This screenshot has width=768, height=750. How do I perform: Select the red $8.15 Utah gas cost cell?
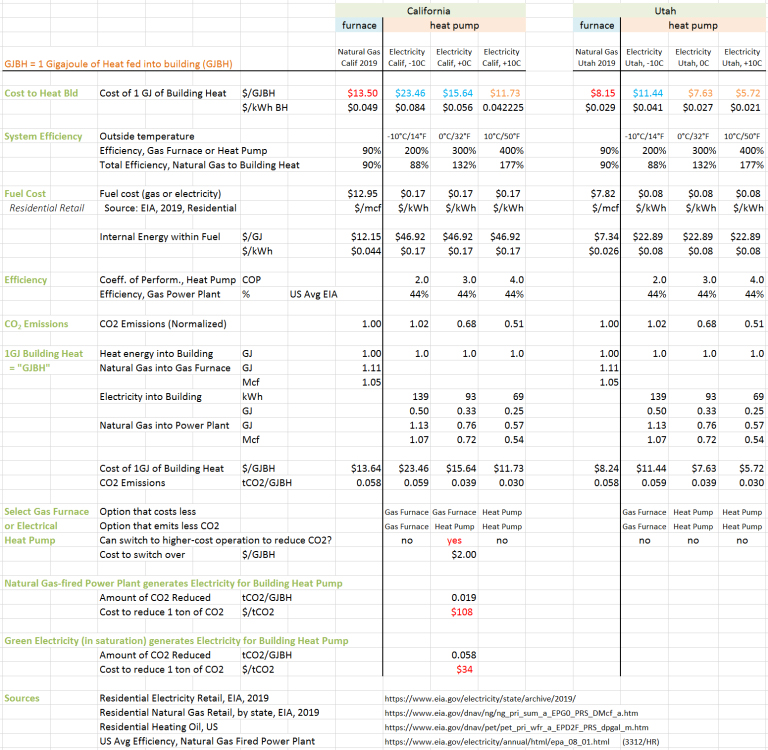tap(601, 93)
